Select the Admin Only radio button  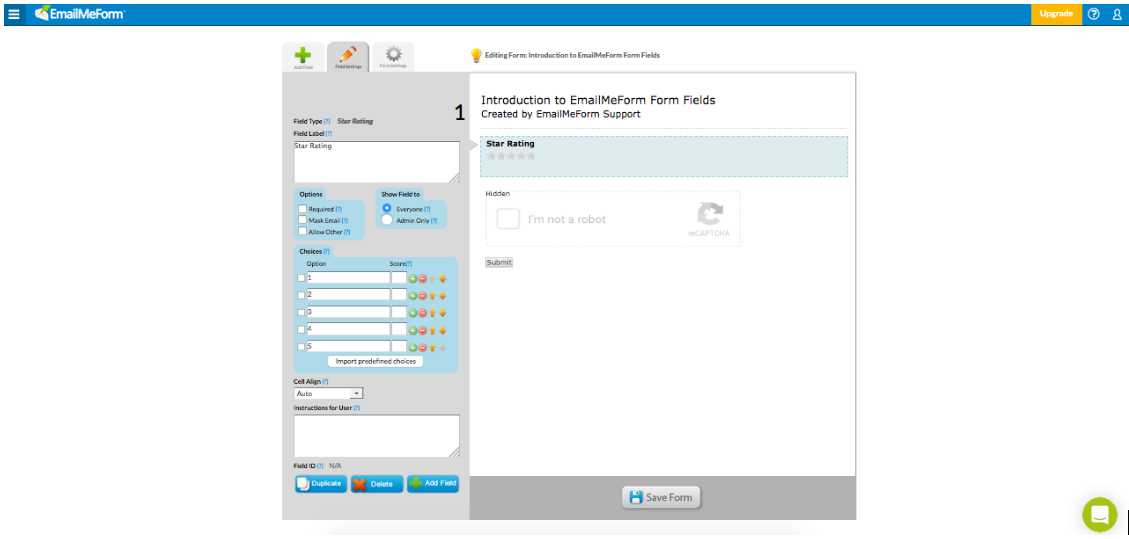387,220
